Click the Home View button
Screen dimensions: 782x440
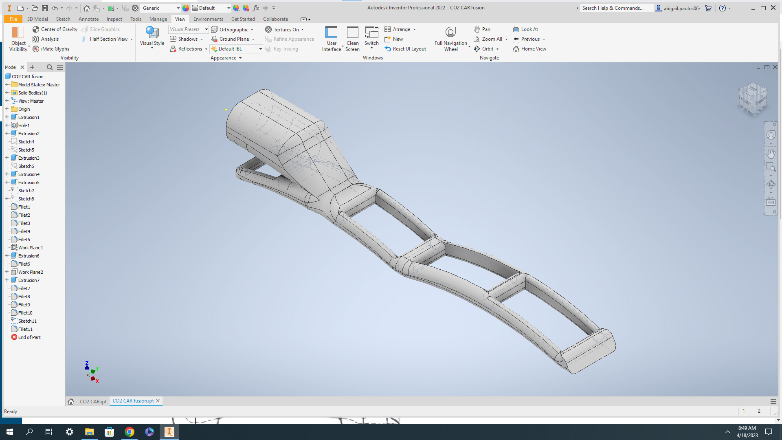529,49
